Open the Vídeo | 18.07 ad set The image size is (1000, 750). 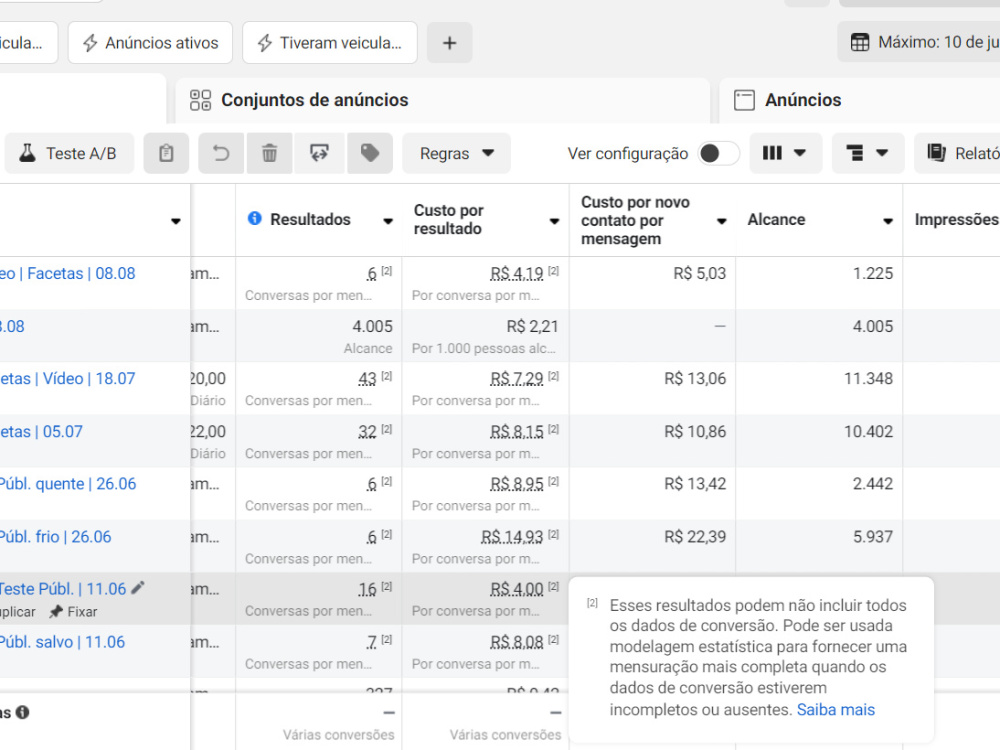point(68,379)
